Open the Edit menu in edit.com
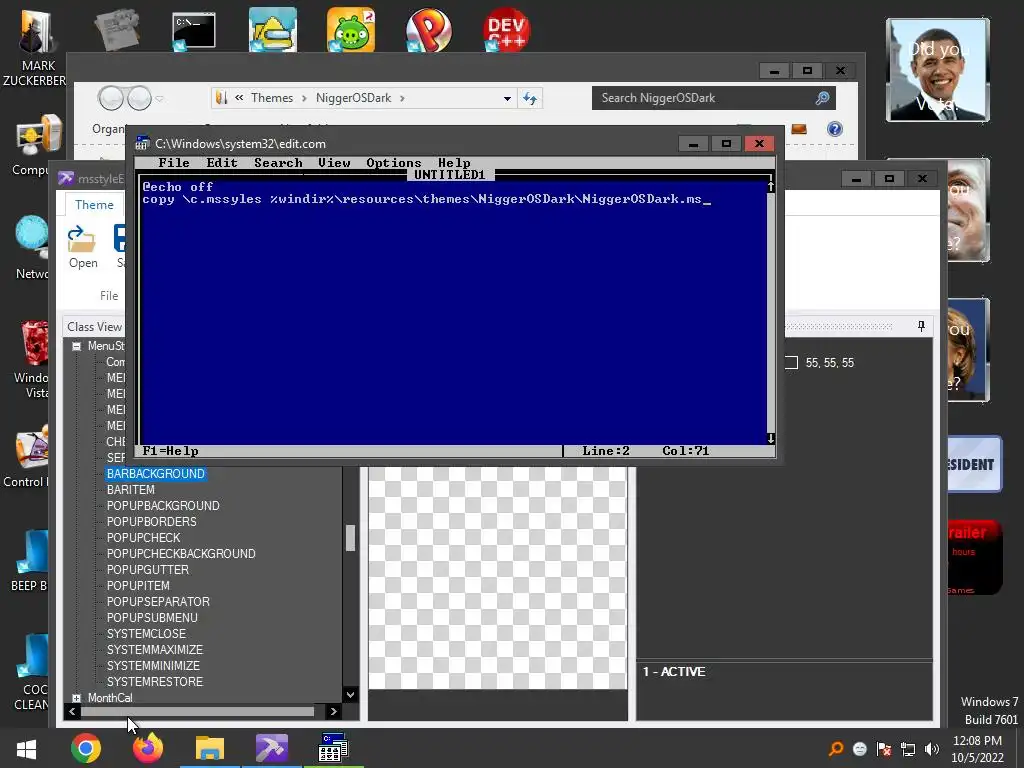This screenshot has height=768, width=1024. tap(221, 163)
